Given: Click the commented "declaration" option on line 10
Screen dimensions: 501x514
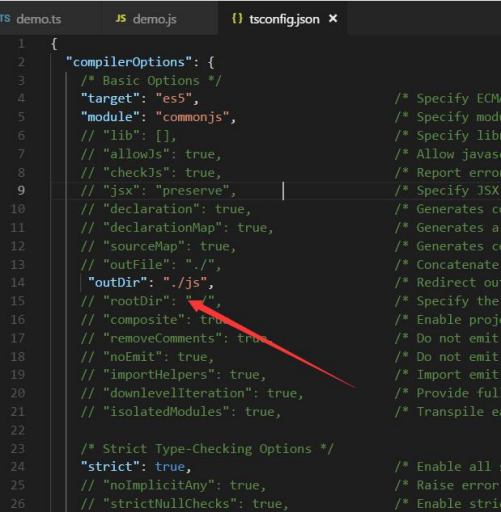Looking at the screenshot, I should 166,209.
